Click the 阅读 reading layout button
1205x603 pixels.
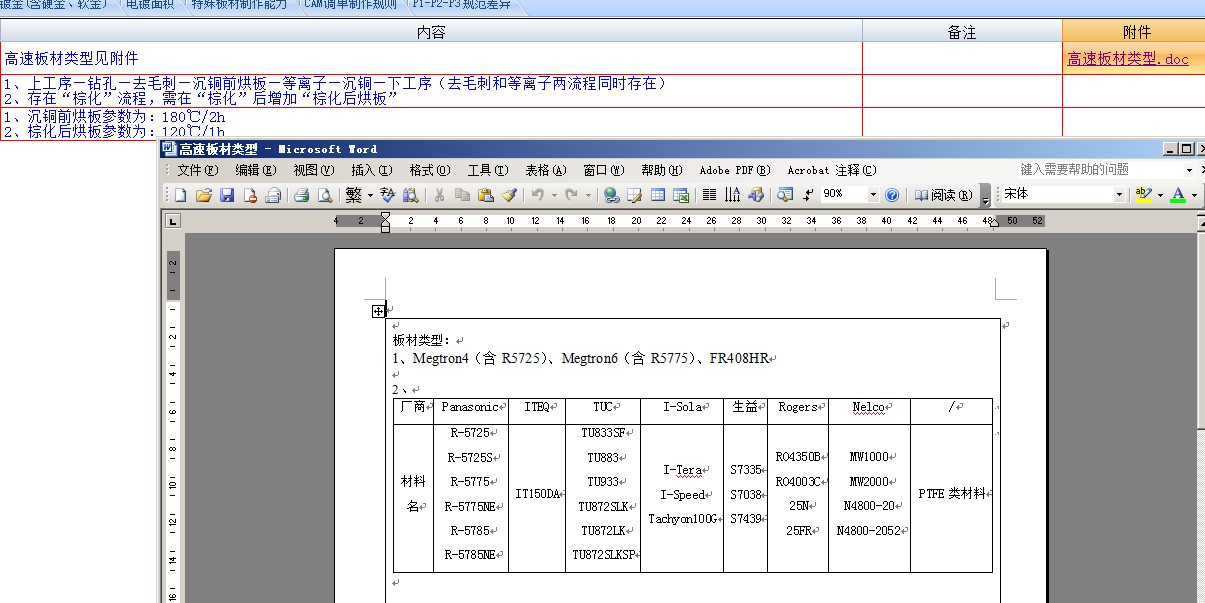pos(942,195)
